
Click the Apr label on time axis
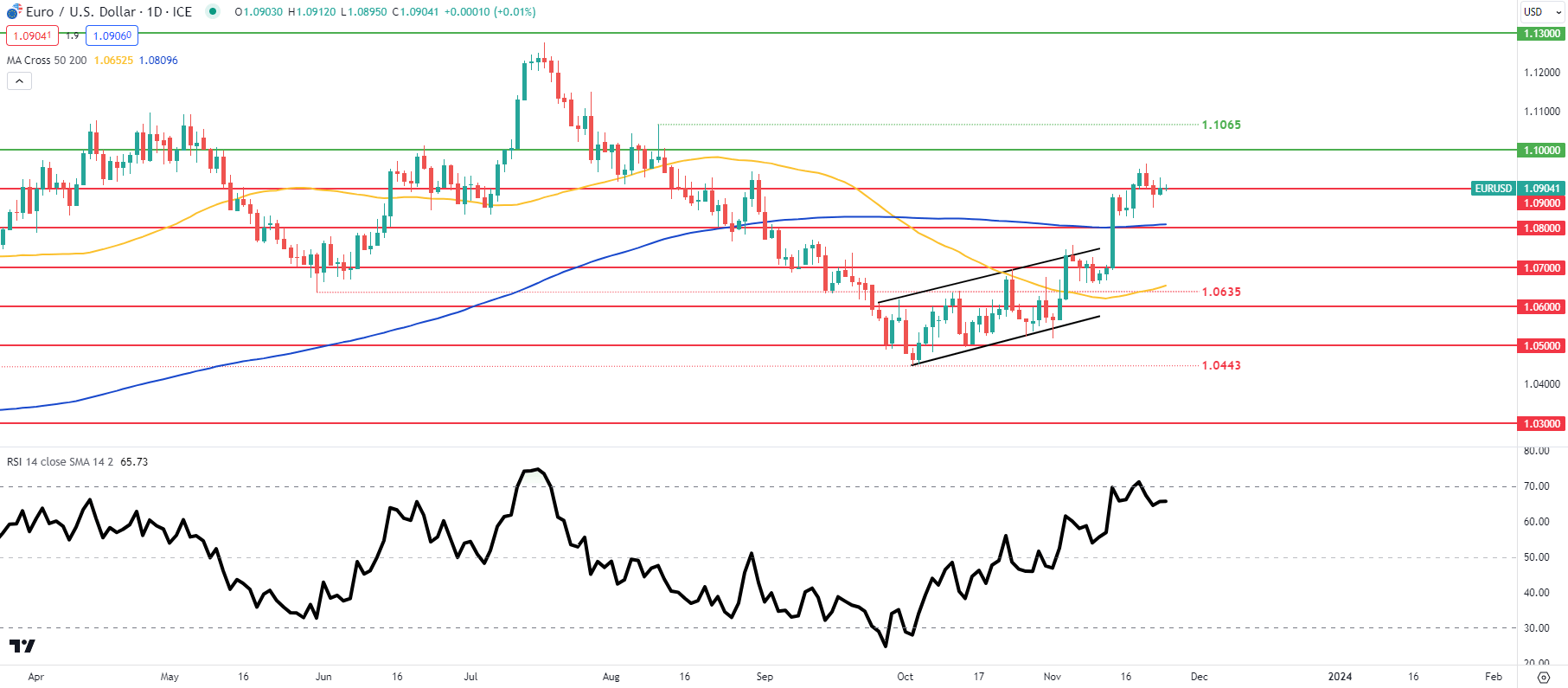[x=35, y=677]
